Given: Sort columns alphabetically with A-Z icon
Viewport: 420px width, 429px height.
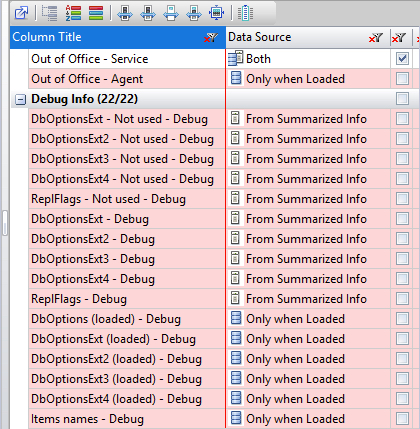Looking at the screenshot, I should (73, 13).
